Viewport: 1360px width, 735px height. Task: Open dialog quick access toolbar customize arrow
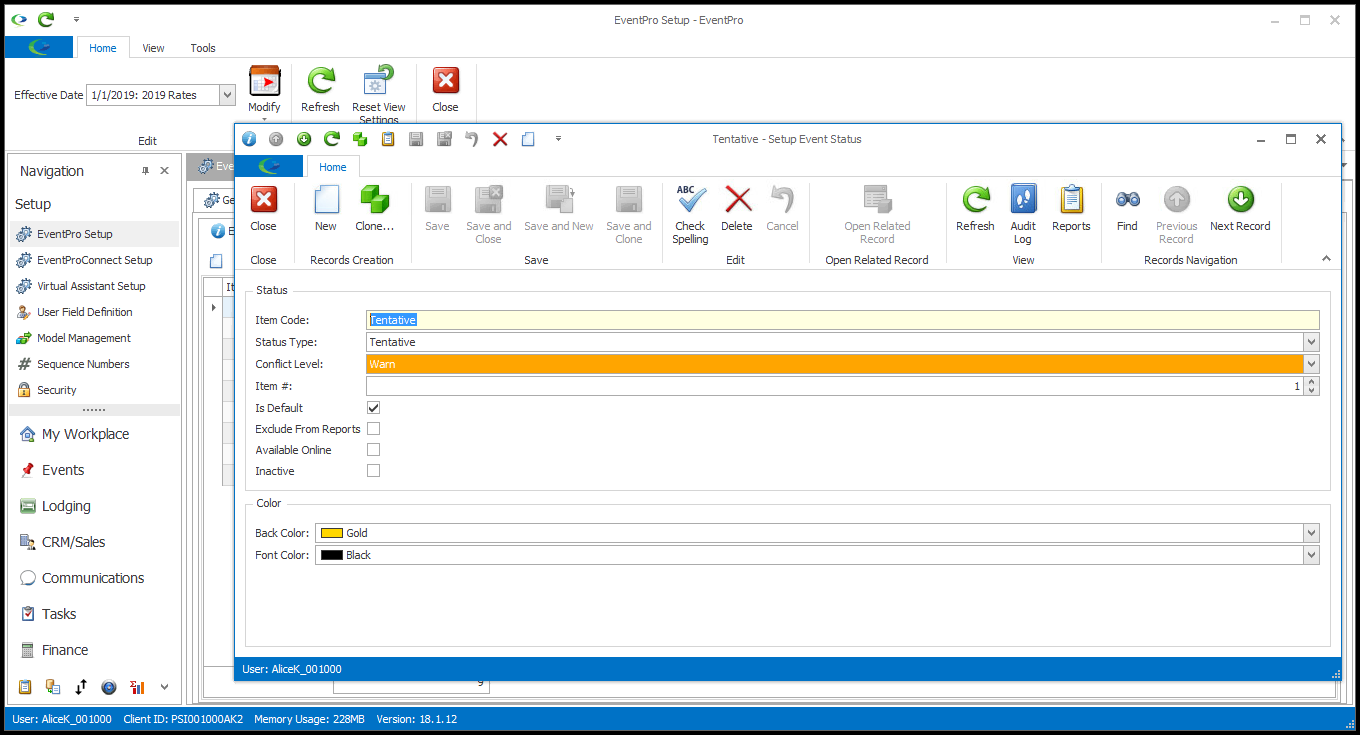558,139
